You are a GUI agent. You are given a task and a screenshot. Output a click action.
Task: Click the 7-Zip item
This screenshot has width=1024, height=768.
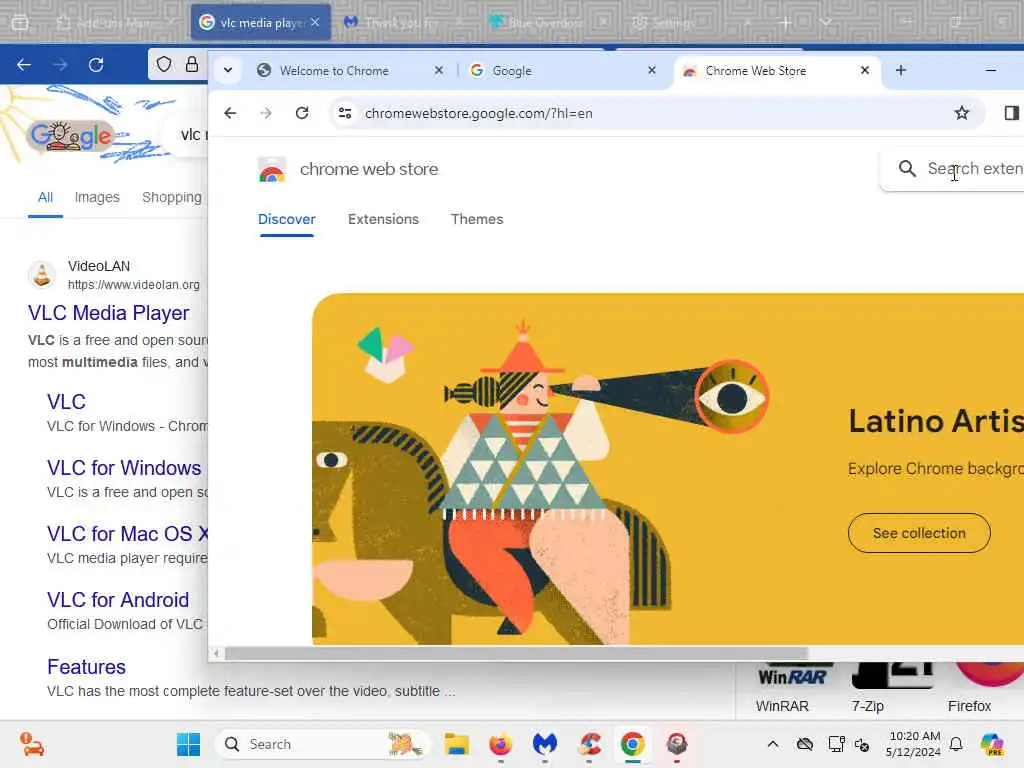pyautogui.click(x=891, y=686)
